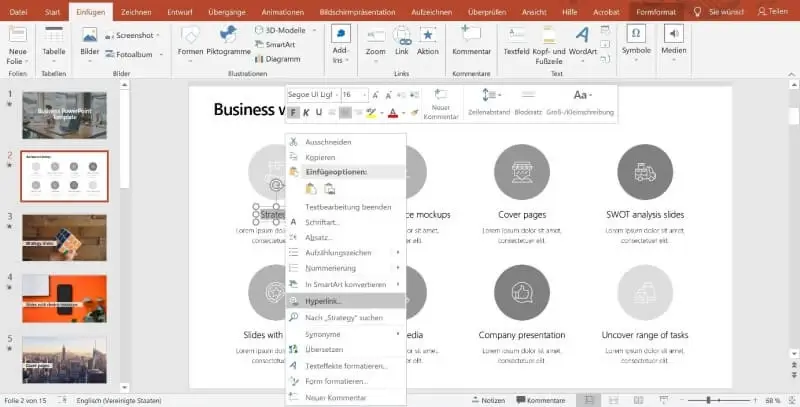Switch to the Animationen tab
The height and width of the screenshot is (407, 800).
[282, 12]
